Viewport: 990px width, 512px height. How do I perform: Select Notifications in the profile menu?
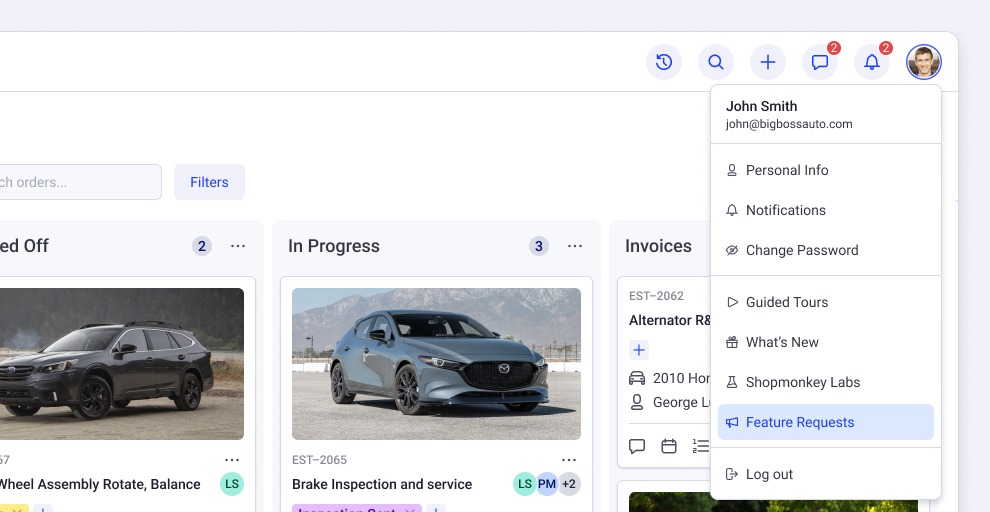click(826, 210)
